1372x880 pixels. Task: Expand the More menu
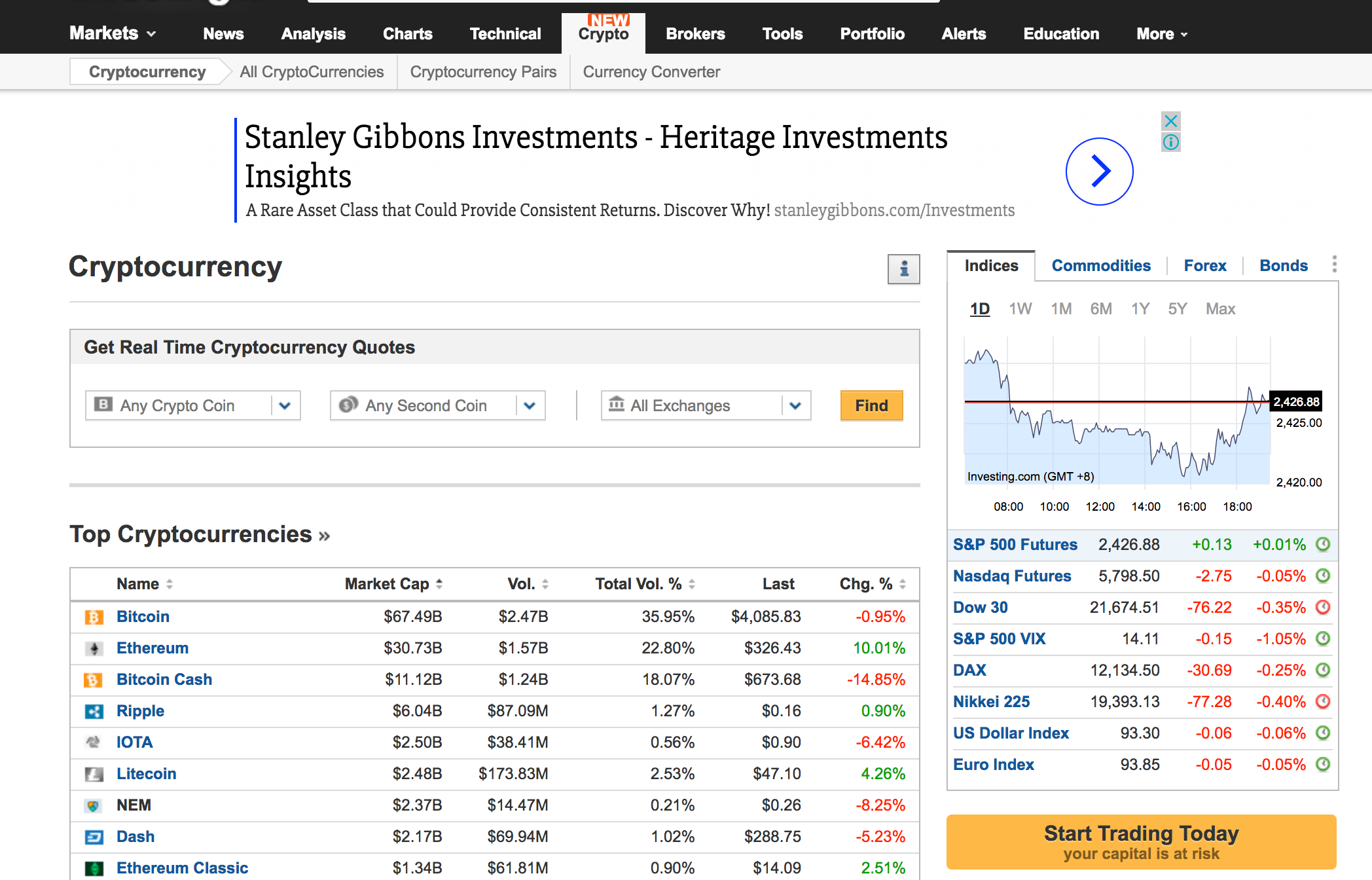pos(1162,33)
